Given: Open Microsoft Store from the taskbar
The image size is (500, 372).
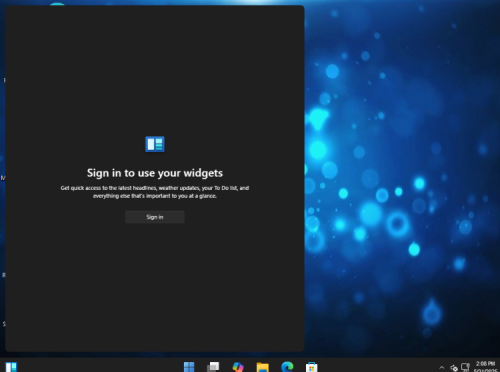Looking at the screenshot, I should tap(312, 367).
